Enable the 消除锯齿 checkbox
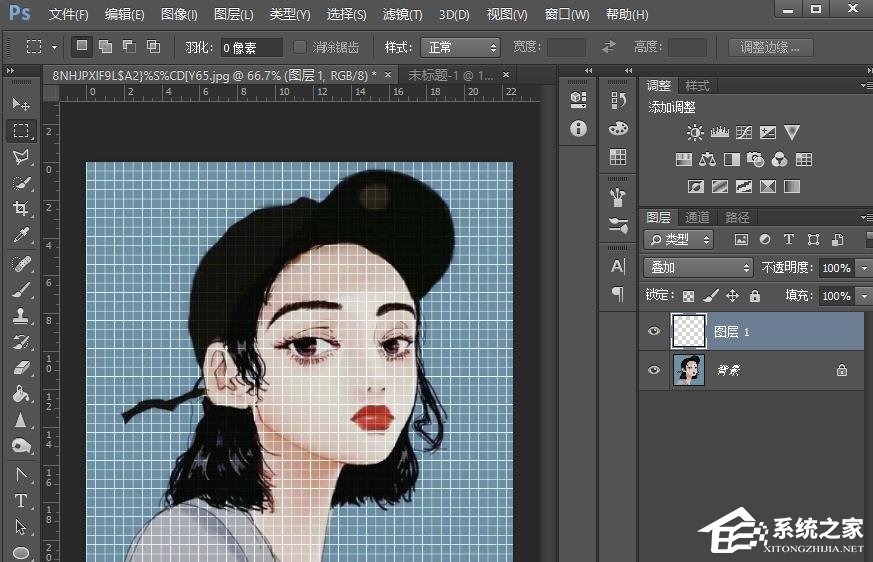 300,47
